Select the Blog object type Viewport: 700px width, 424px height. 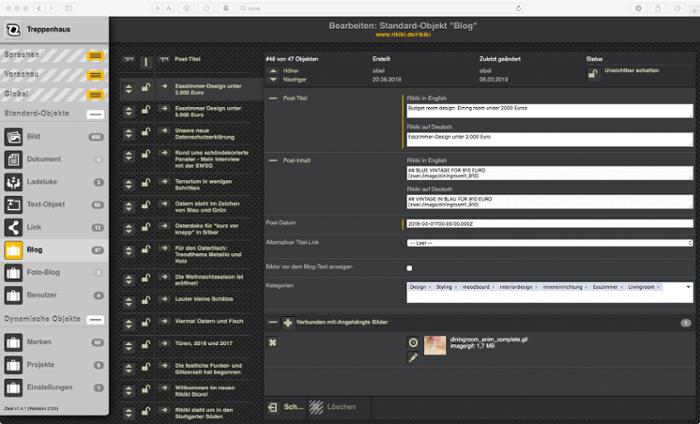click(54, 250)
